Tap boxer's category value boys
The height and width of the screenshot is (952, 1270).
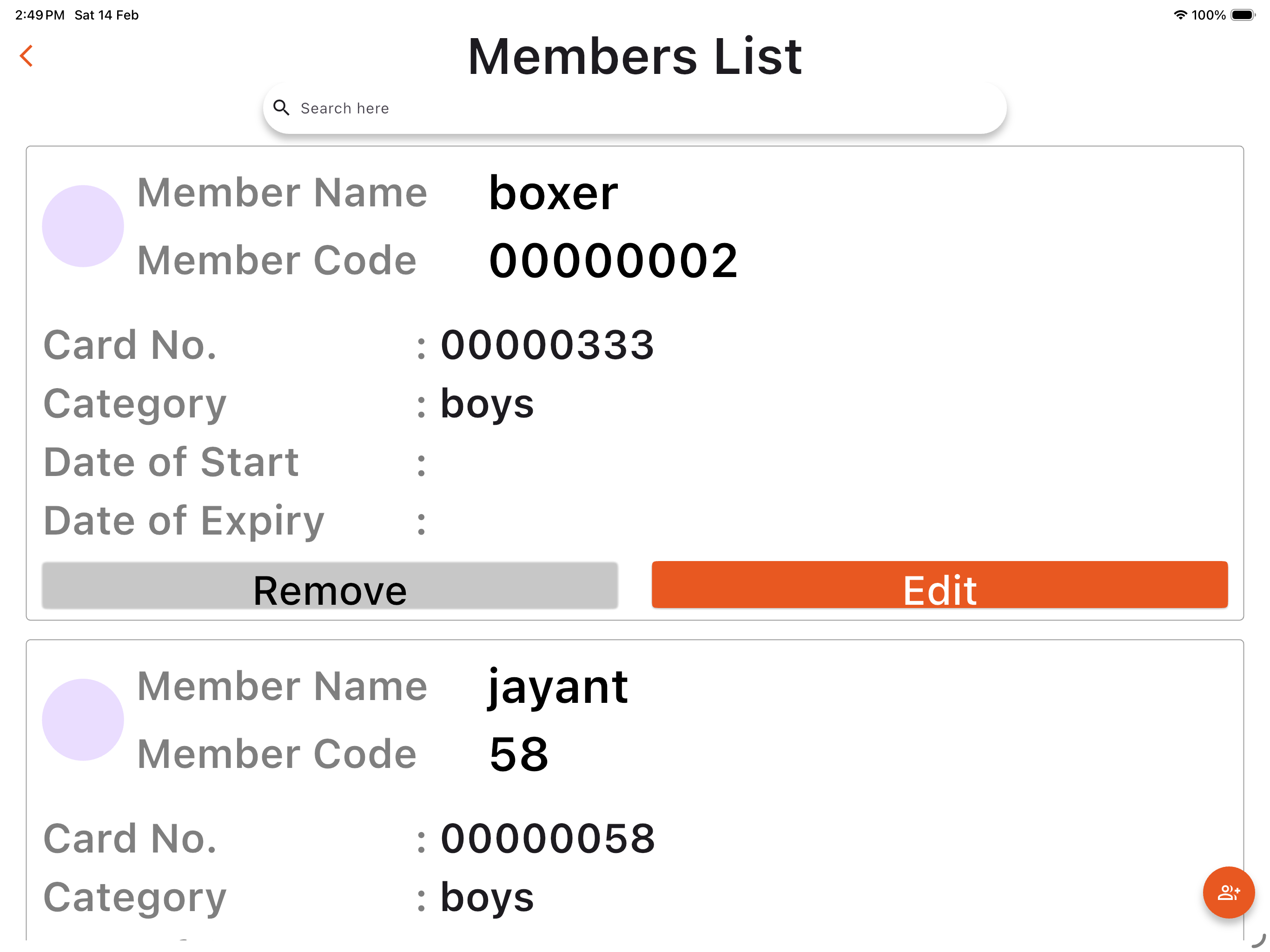pyautogui.click(x=487, y=404)
